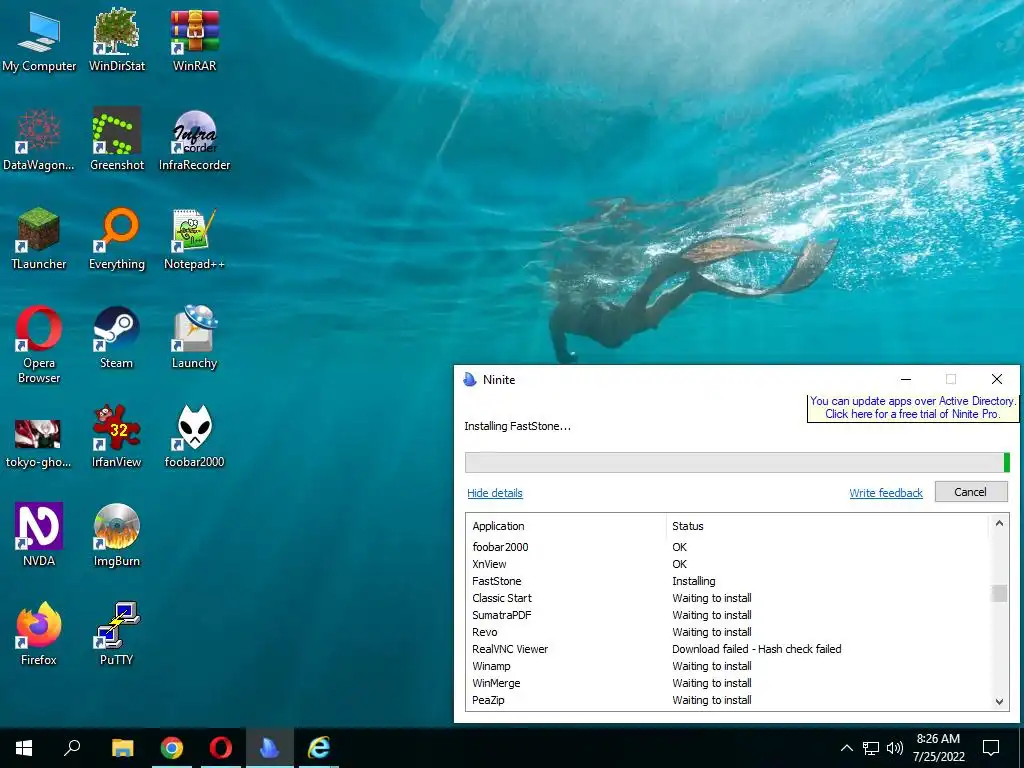Open My Computer desktop icon
1024x768 pixels.
pyautogui.click(x=39, y=42)
